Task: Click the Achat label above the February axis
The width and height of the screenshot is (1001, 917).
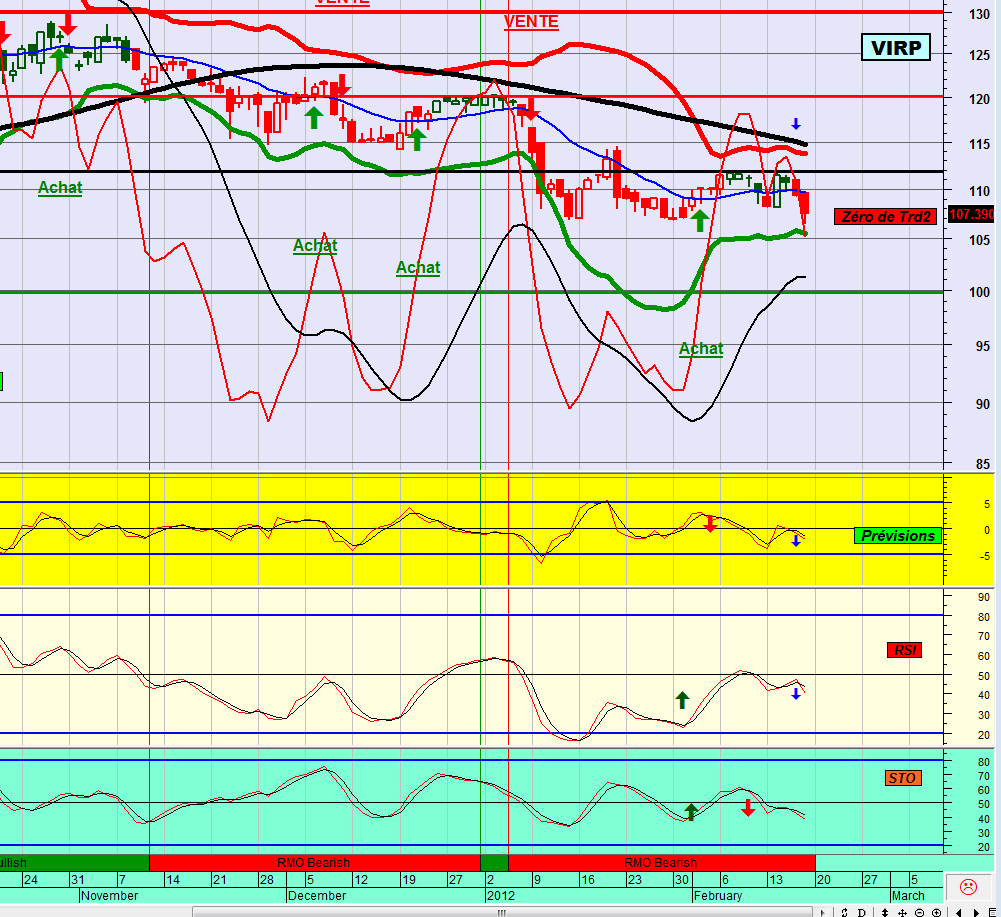Action: (701, 349)
